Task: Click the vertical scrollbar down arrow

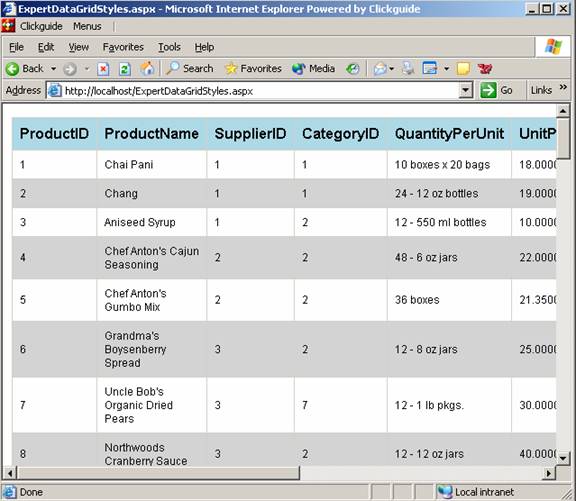Action: click(x=563, y=458)
